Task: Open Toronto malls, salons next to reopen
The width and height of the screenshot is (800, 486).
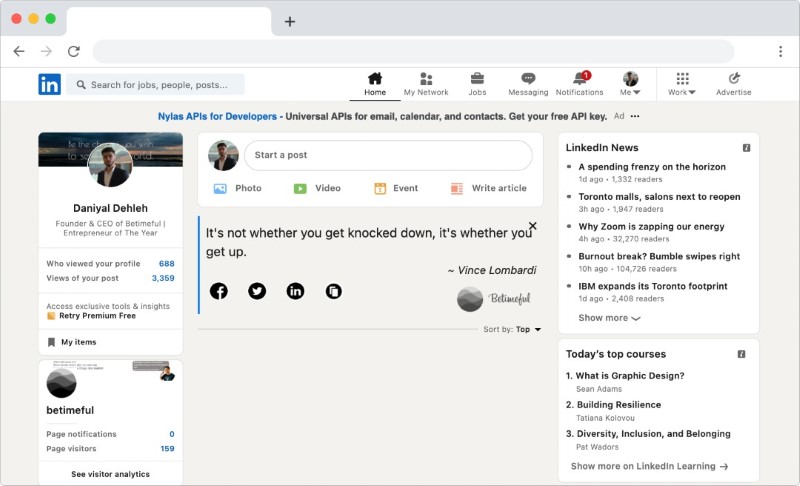Action: (x=659, y=197)
